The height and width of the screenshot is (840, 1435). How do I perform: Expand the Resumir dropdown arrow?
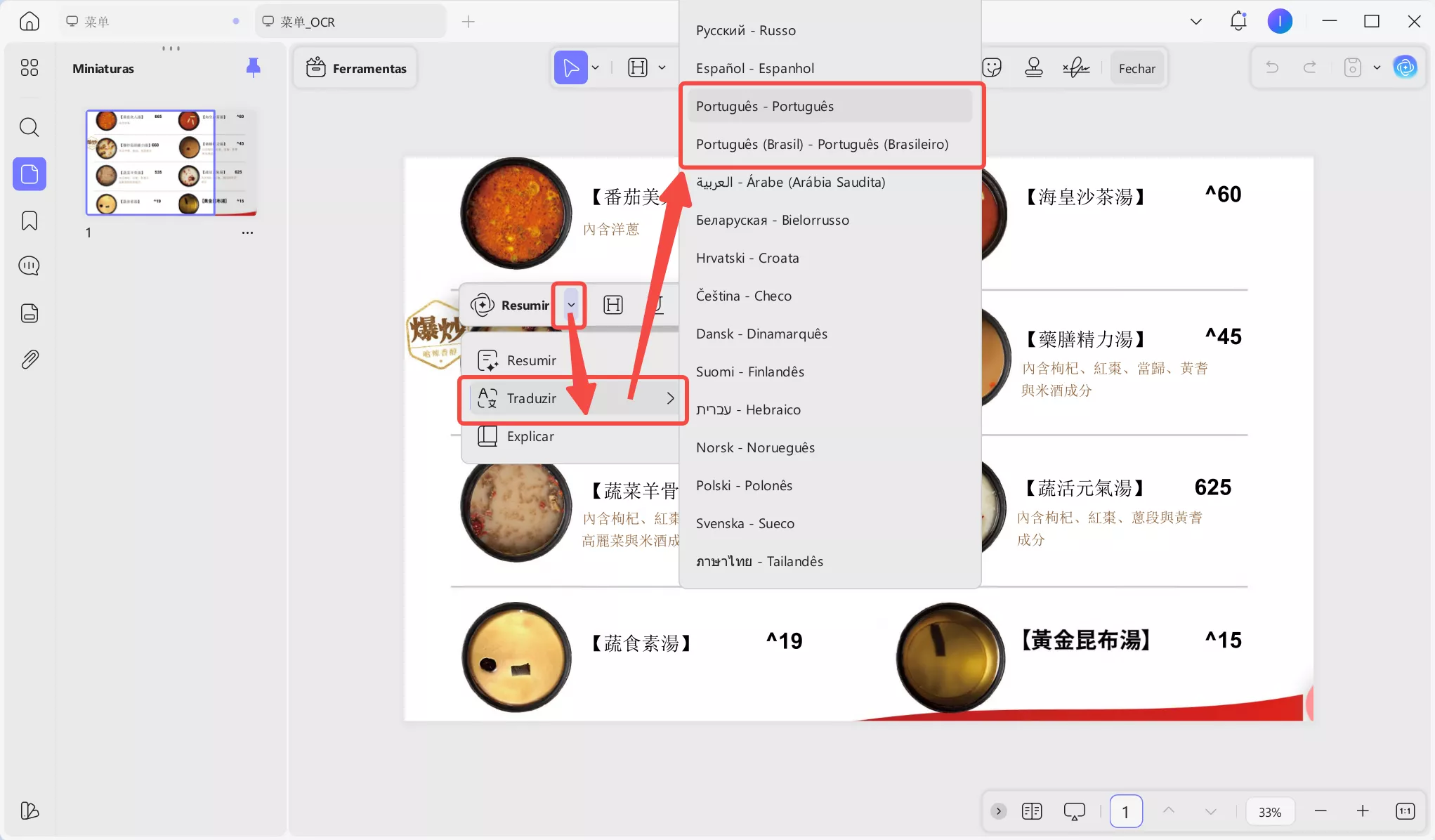pos(569,305)
